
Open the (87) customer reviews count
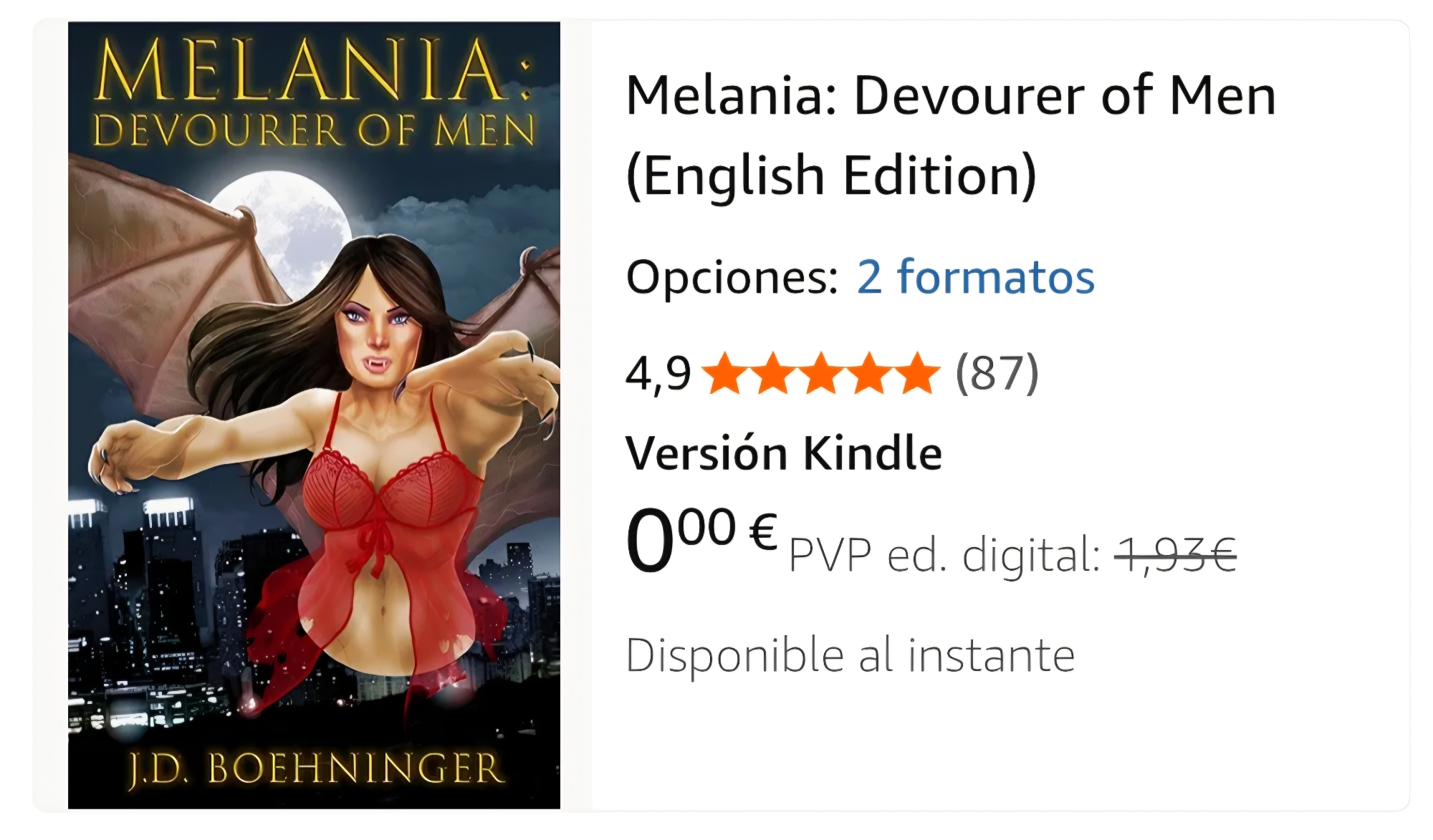click(997, 373)
